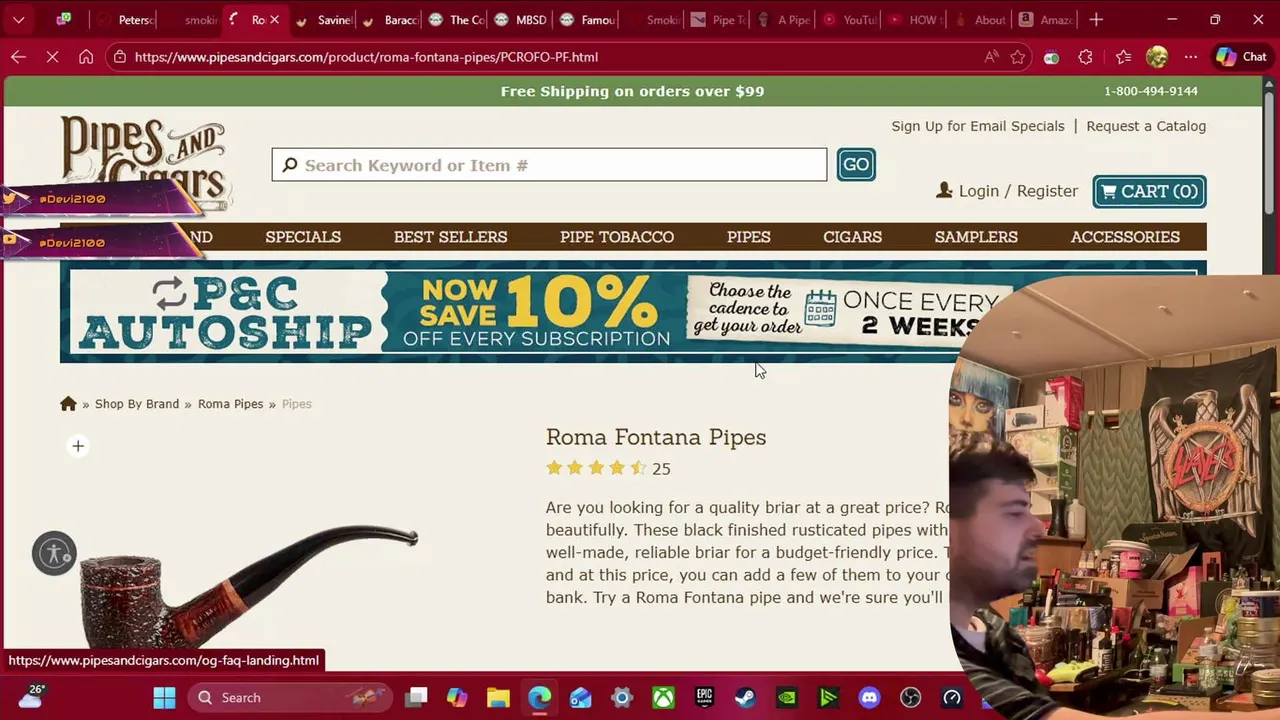This screenshot has height=720, width=1280.
Task: Click Login / Register link
Action: (1007, 191)
